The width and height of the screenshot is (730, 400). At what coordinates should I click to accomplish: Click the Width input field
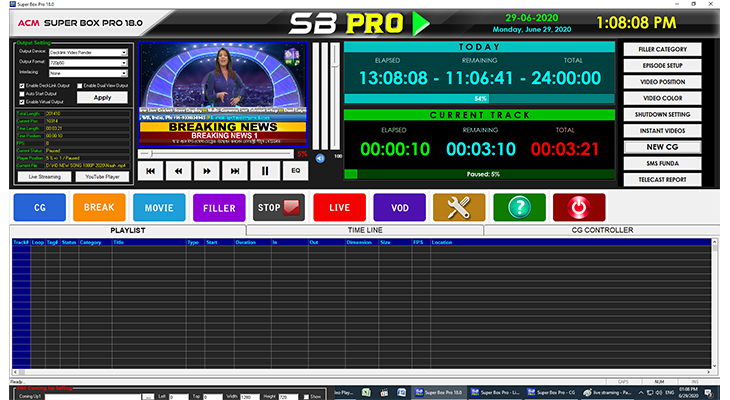[250, 397]
